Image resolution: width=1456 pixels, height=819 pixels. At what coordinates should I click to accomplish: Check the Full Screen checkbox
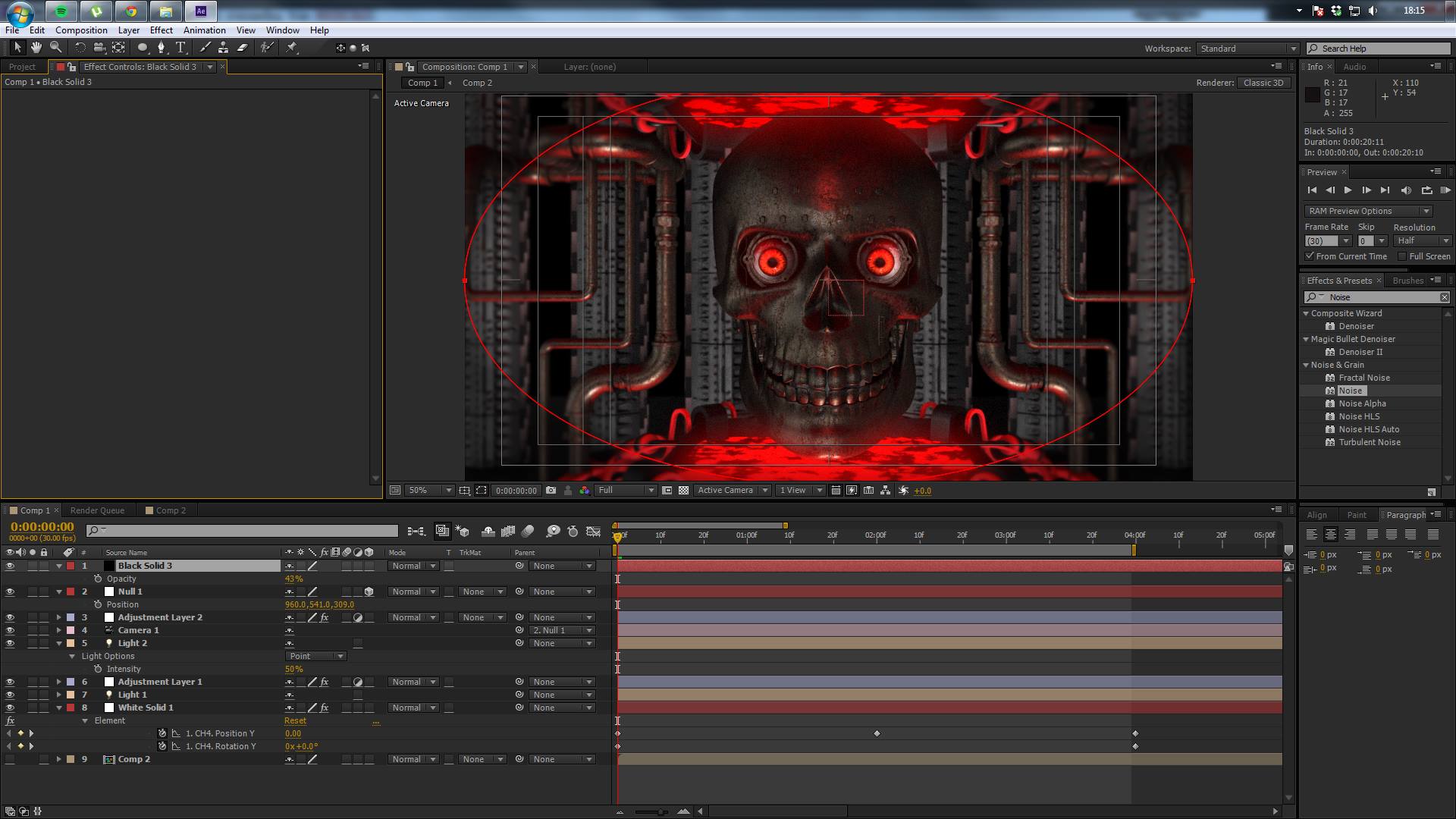click(1402, 256)
